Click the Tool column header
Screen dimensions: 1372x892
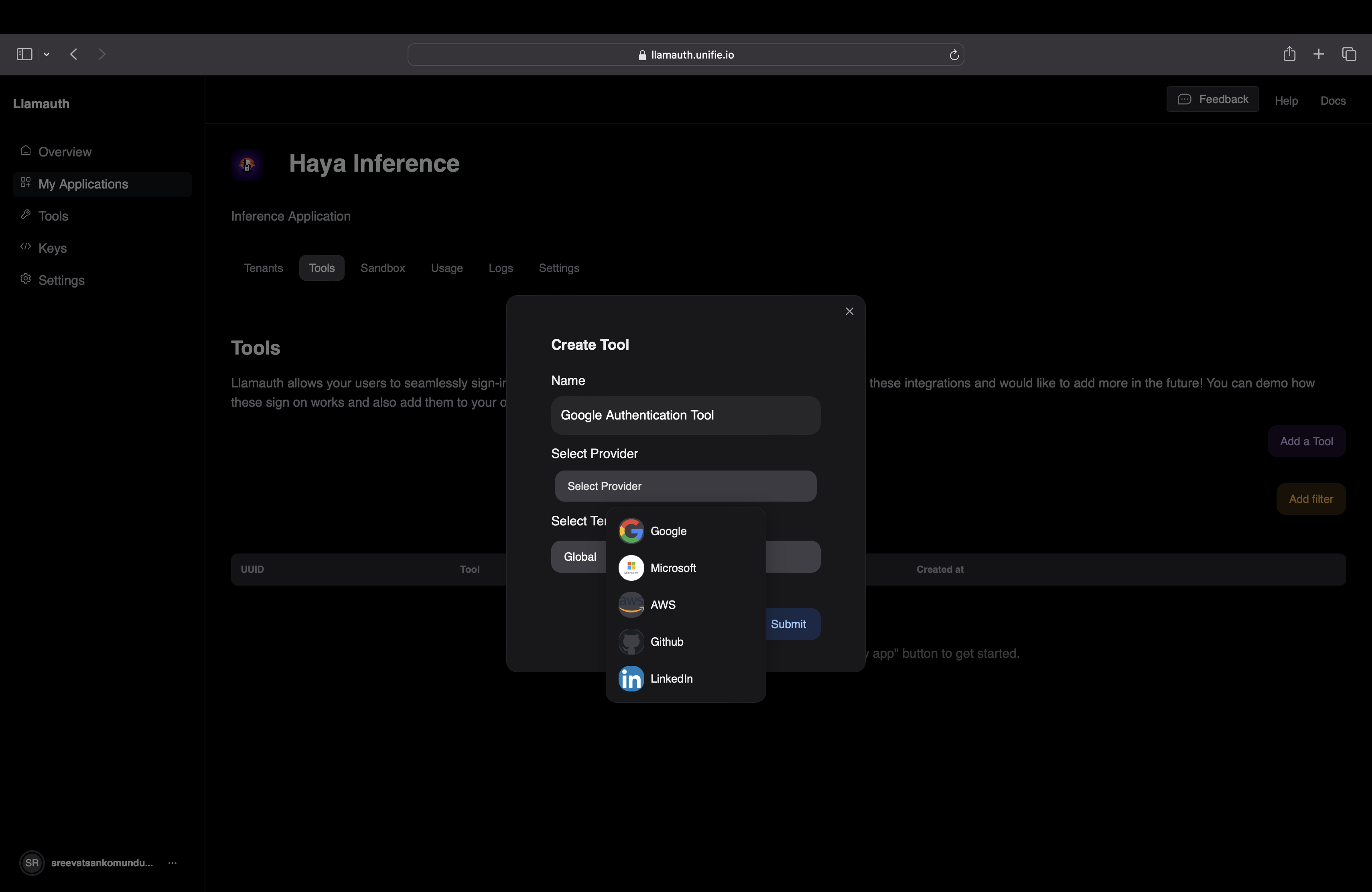(469, 569)
